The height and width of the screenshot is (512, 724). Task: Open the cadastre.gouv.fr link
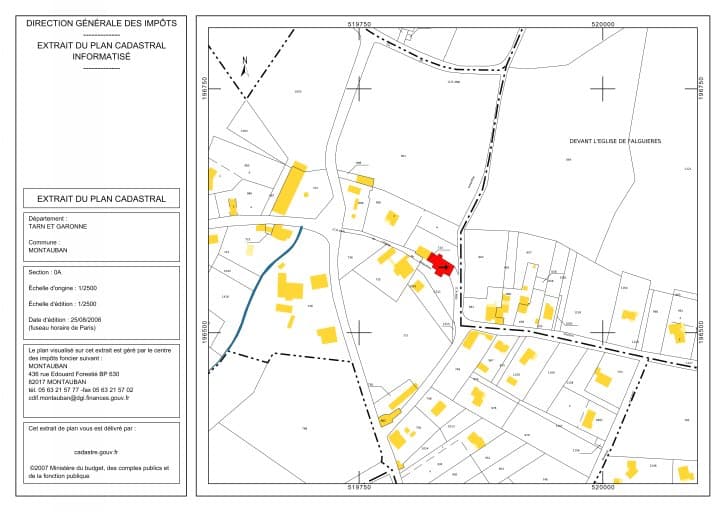click(x=100, y=452)
